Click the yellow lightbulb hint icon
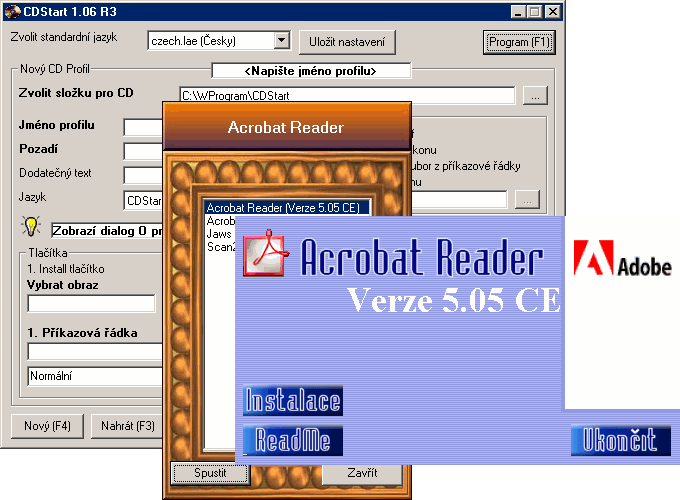 pos(32,226)
